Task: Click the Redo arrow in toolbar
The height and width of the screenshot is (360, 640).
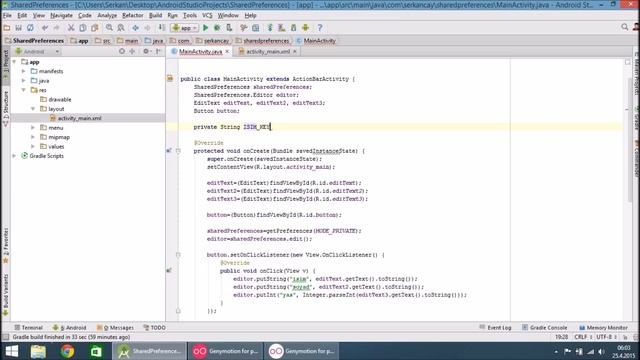Action: (56, 28)
